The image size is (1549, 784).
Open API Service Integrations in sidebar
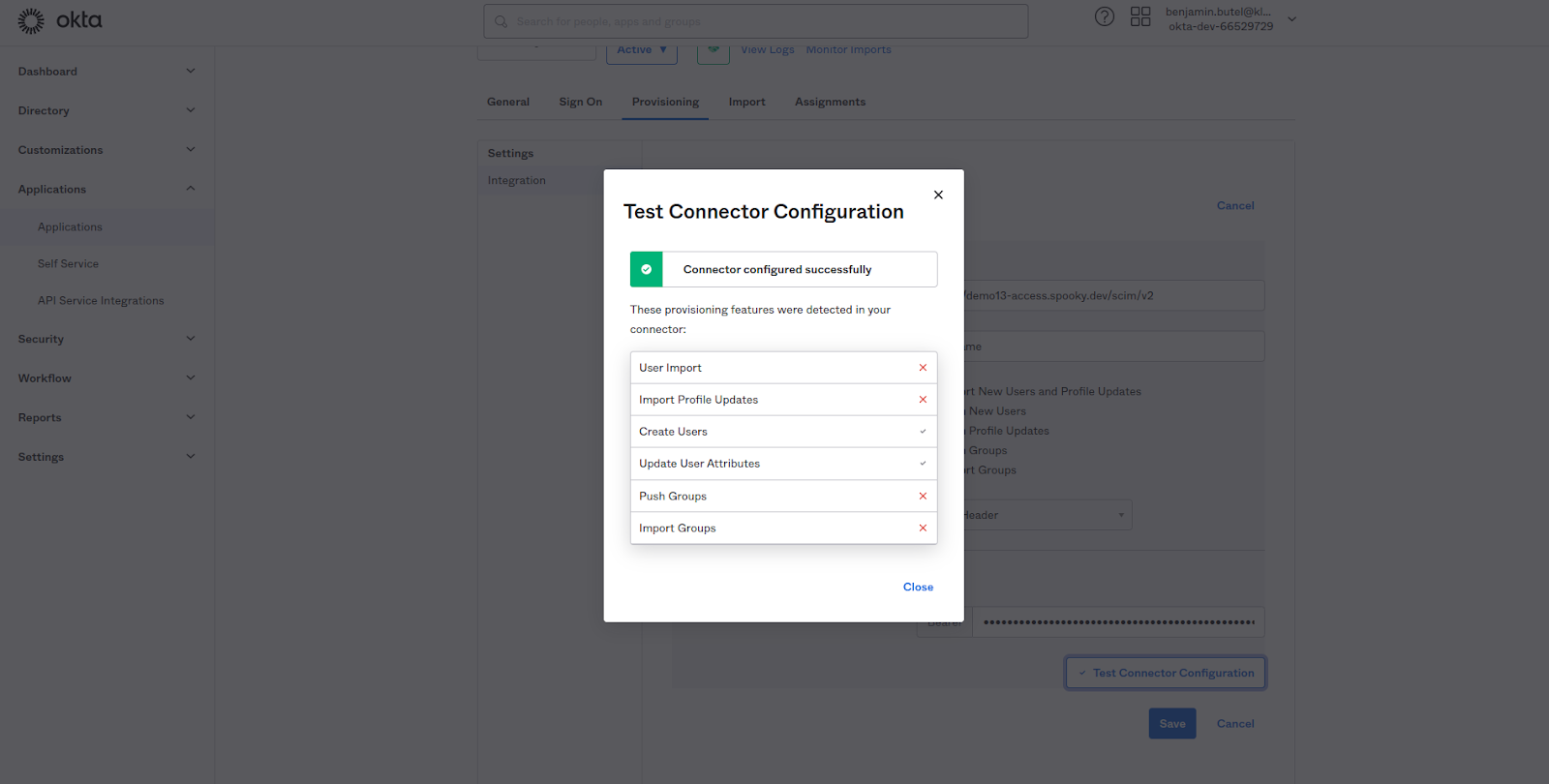click(x=101, y=301)
